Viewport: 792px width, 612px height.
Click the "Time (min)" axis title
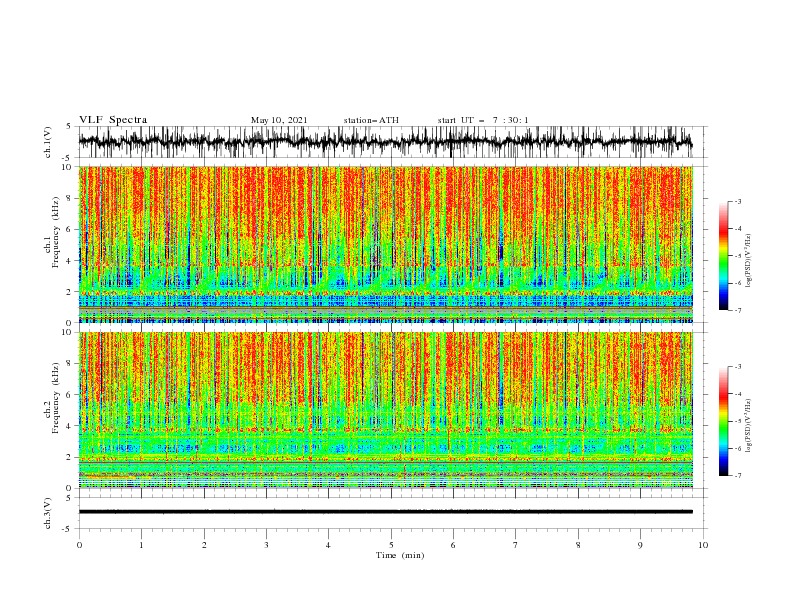[400, 555]
